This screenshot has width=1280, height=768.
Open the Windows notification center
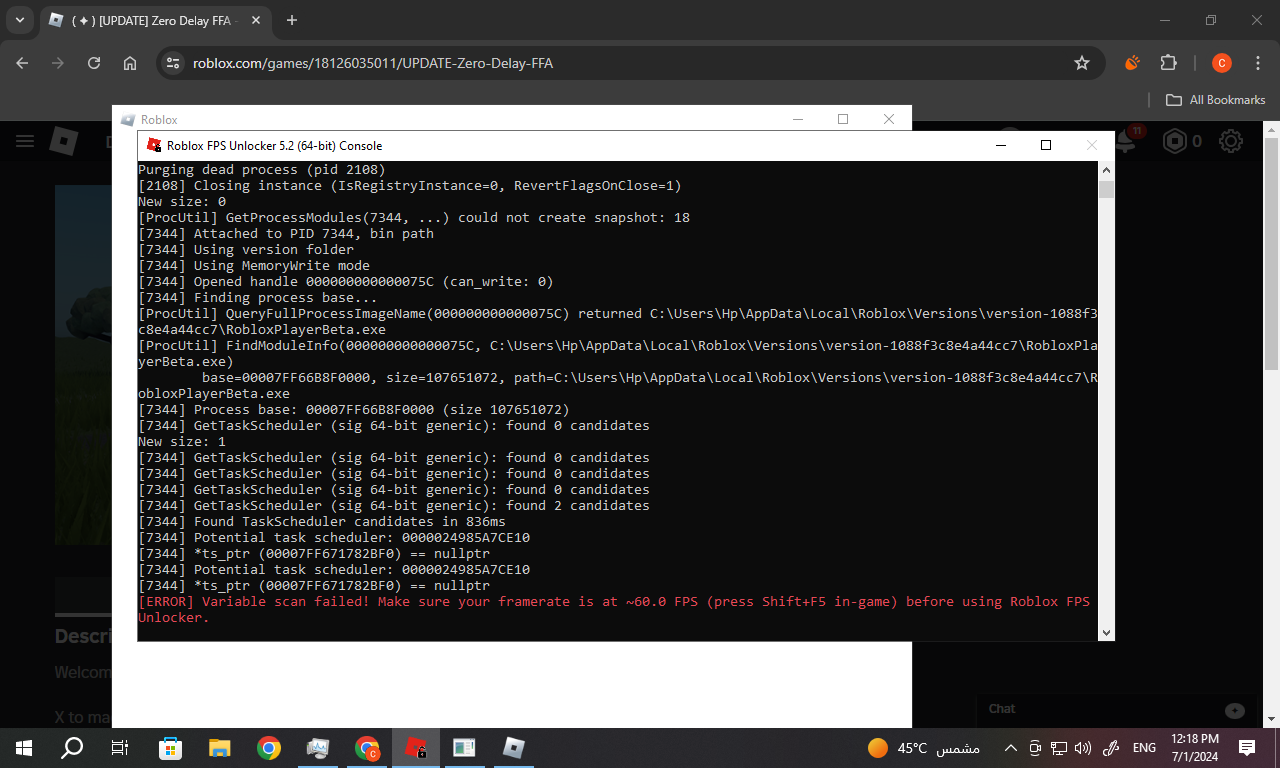[x=1247, y=747]
